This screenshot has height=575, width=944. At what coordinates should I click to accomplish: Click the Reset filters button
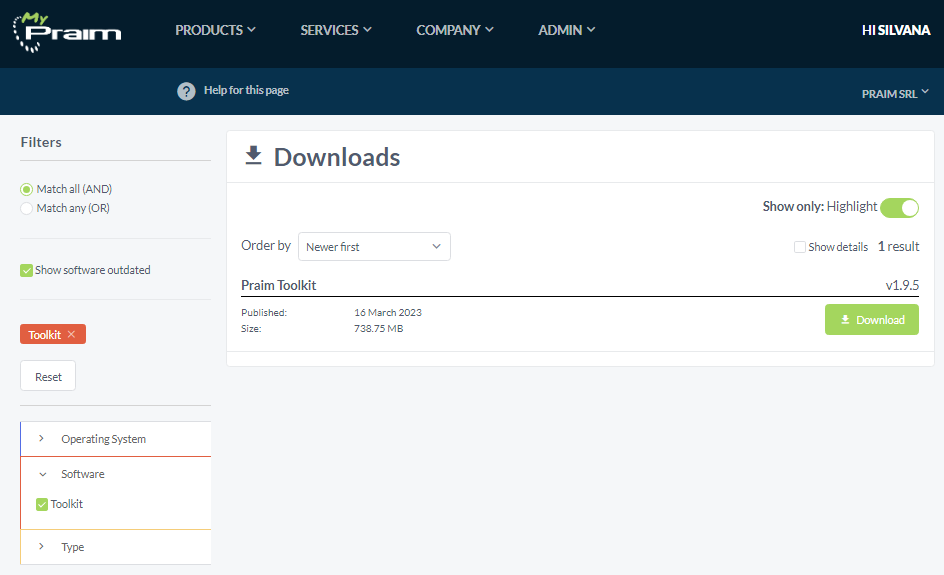48,376
